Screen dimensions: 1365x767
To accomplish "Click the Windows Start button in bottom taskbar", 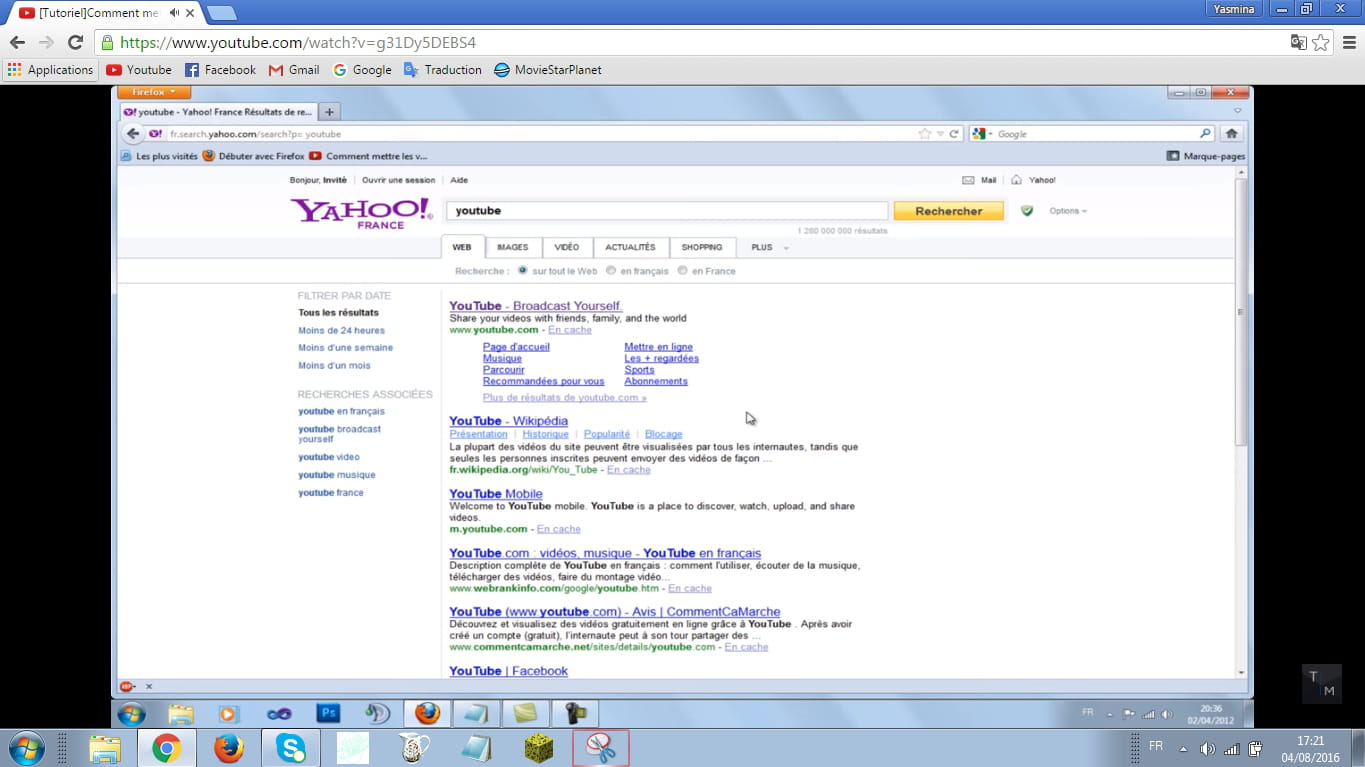I will [x=25, y=749].
